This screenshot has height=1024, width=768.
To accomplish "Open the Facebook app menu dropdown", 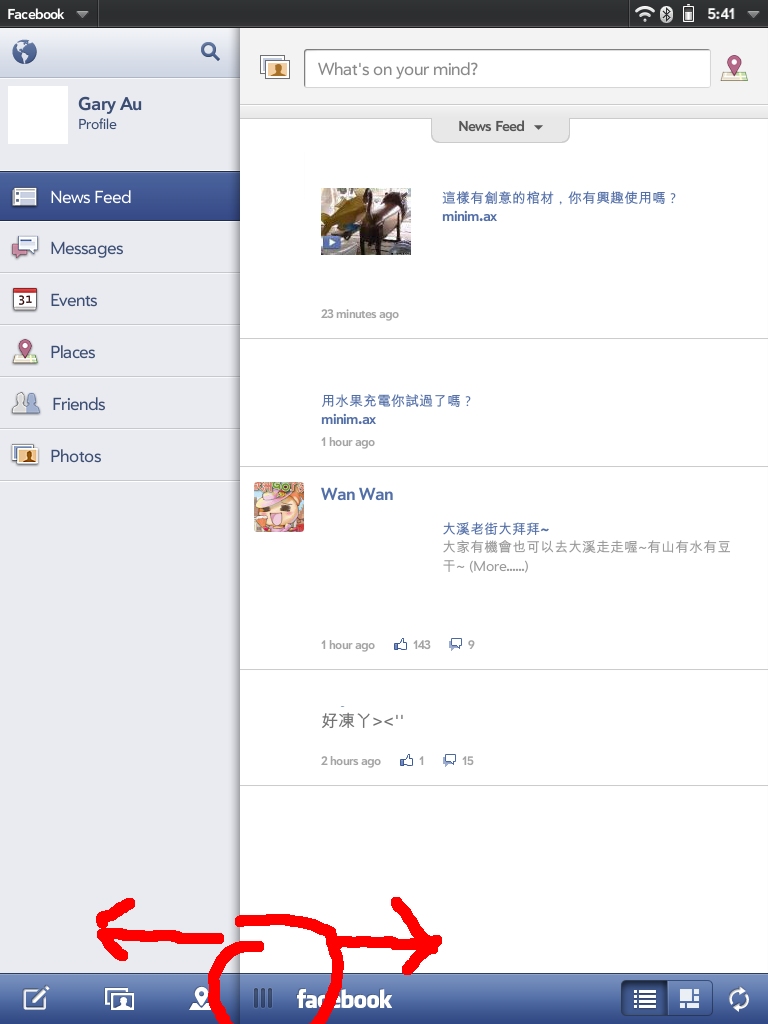I will tap(47, 14).
